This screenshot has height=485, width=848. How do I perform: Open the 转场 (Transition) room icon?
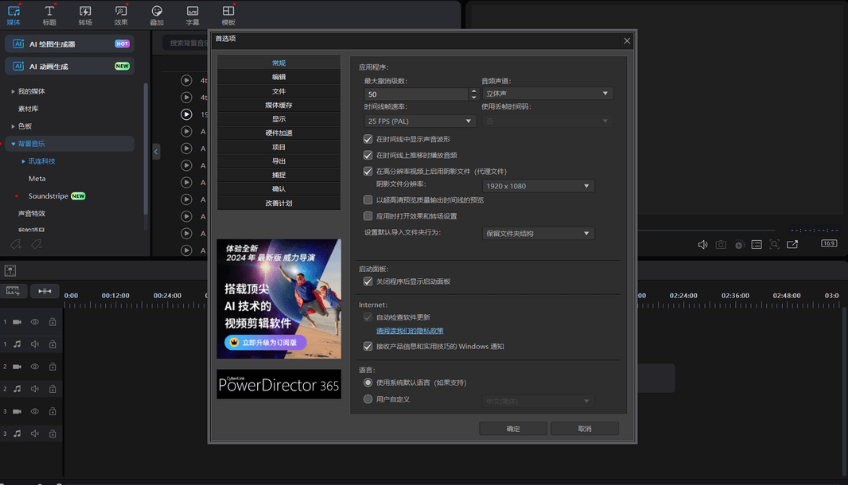point(85,14)
